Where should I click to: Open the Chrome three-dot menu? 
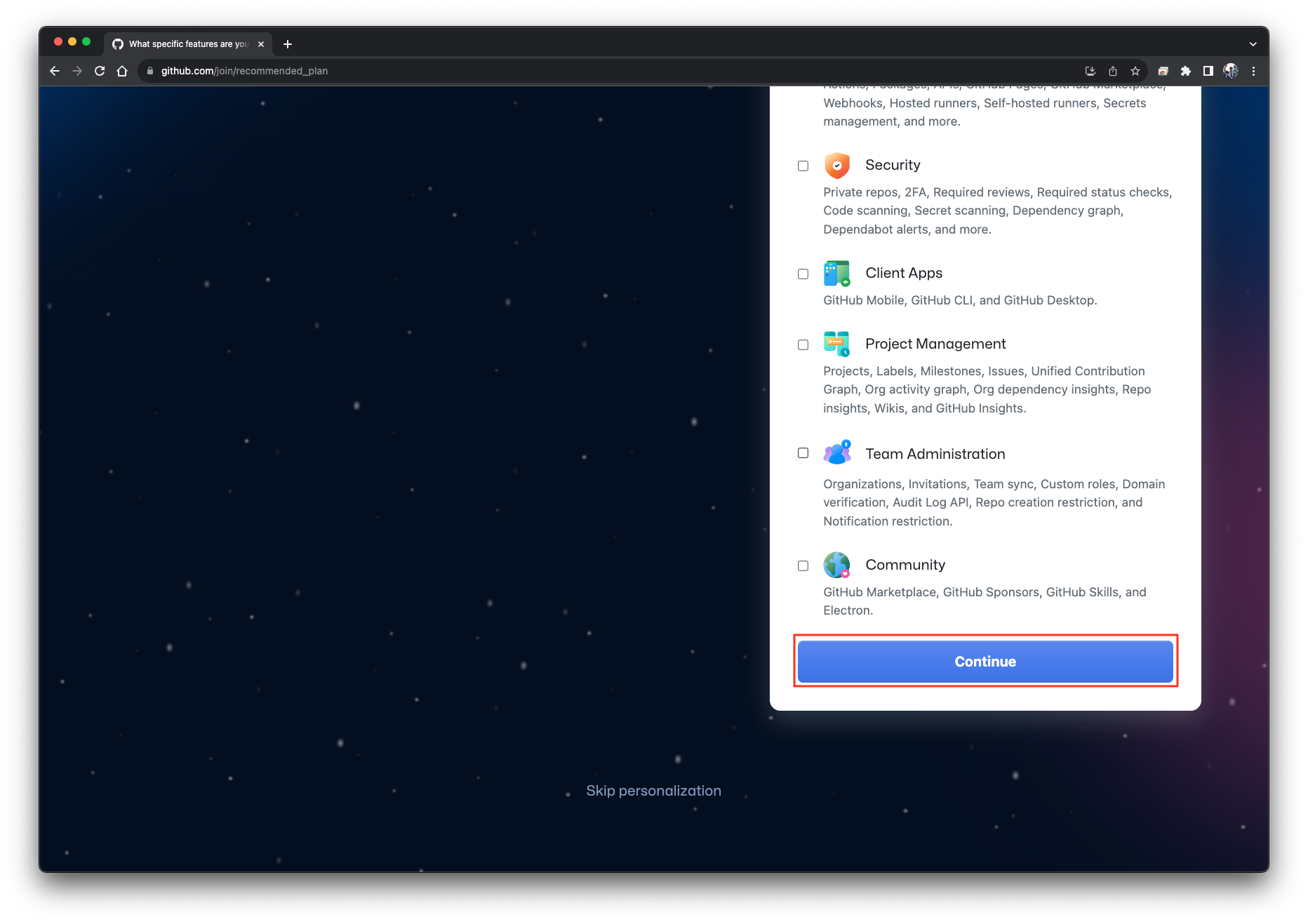[x=1253, y=71]
